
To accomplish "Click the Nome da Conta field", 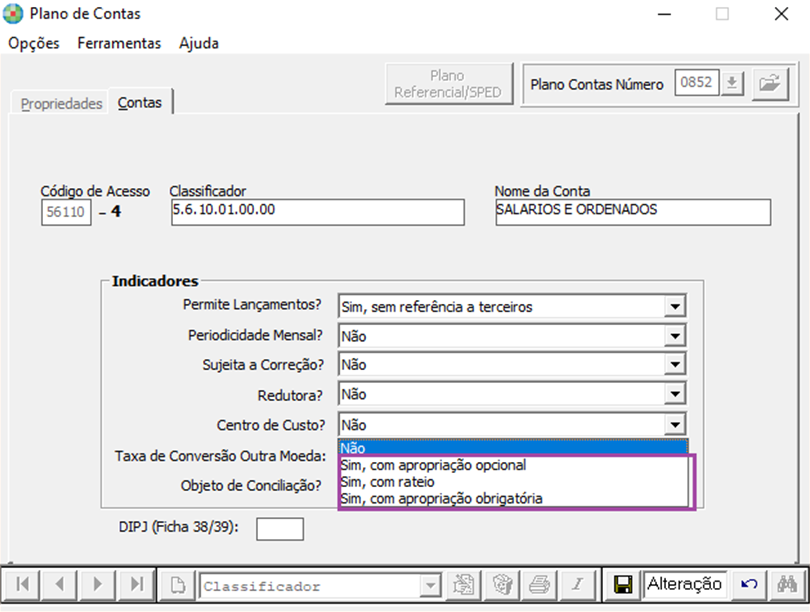I will point(633,212).
